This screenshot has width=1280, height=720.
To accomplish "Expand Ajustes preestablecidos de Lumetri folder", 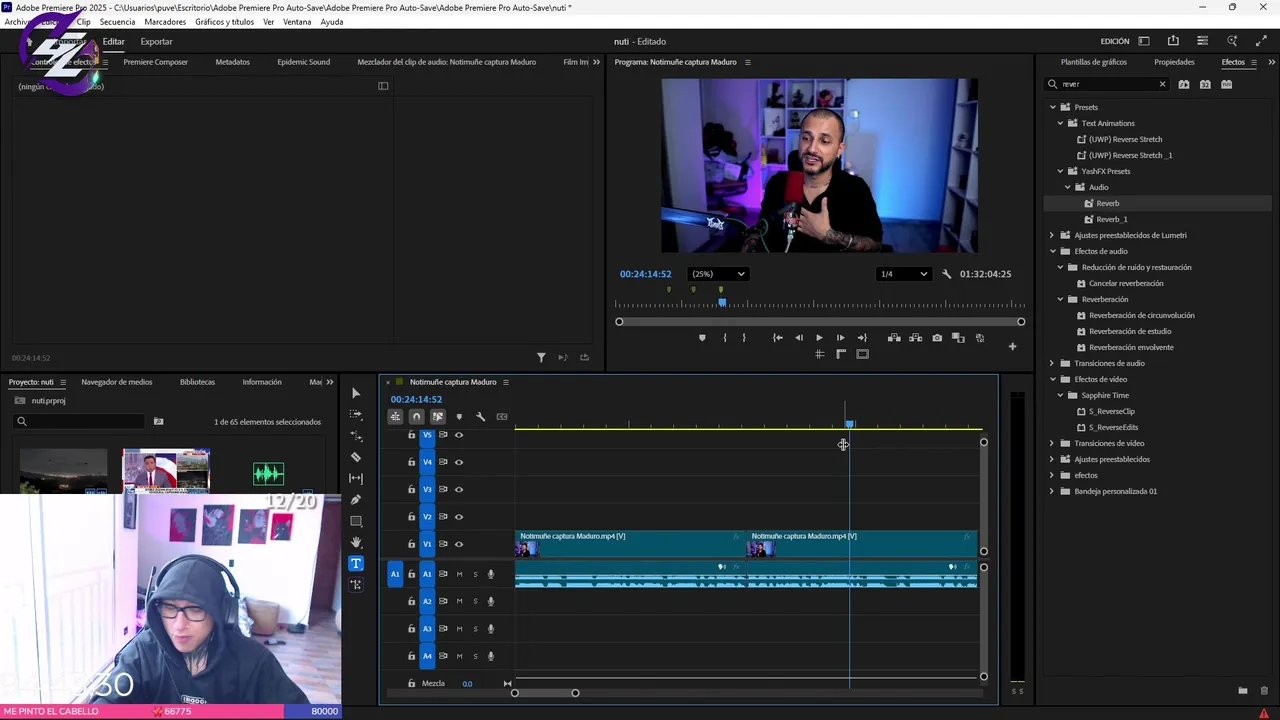I will pyautogui.click(x=1052, y=235).
